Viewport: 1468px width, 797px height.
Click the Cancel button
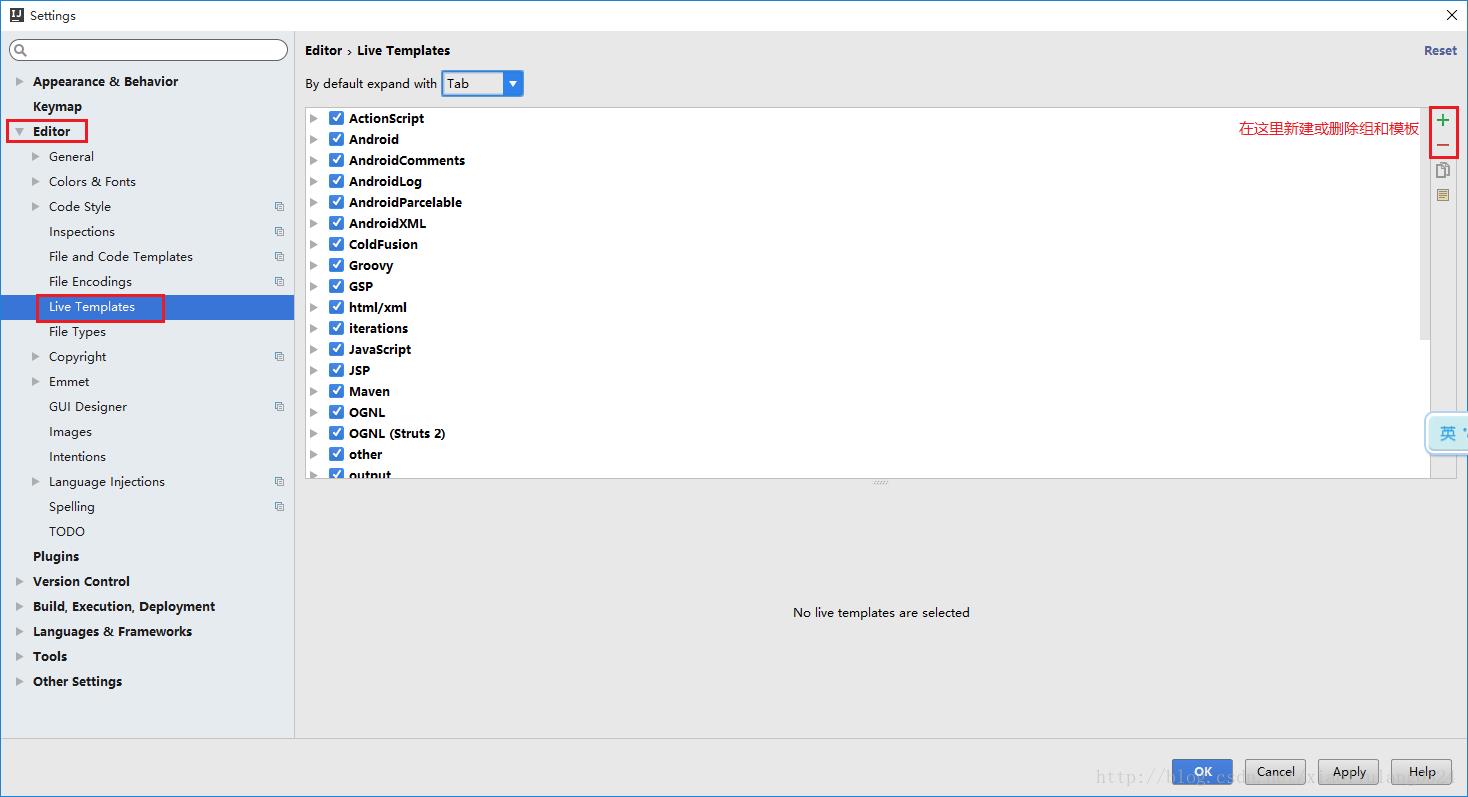point(1276,772)
